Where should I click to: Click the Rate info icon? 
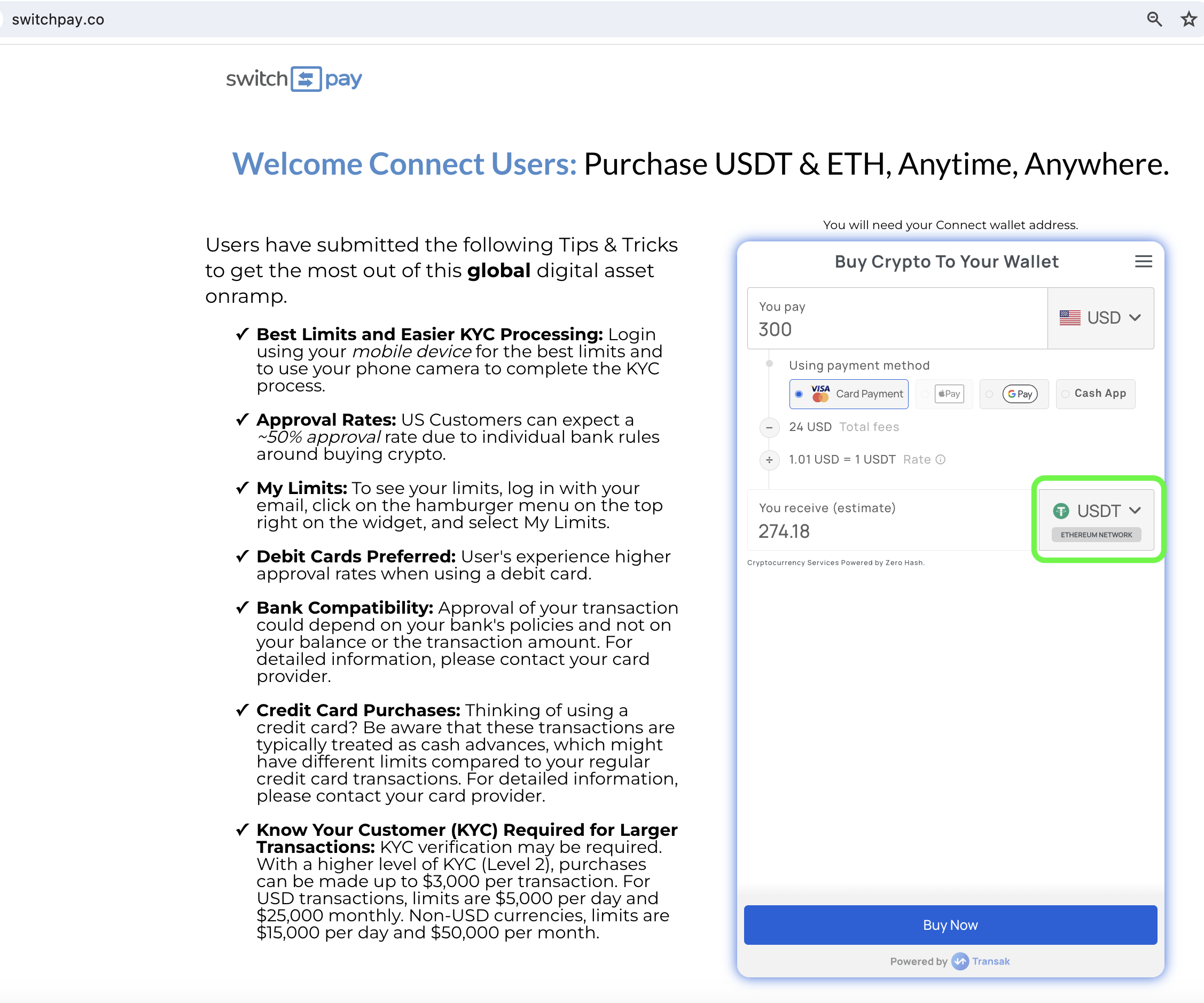click(940, 460)
